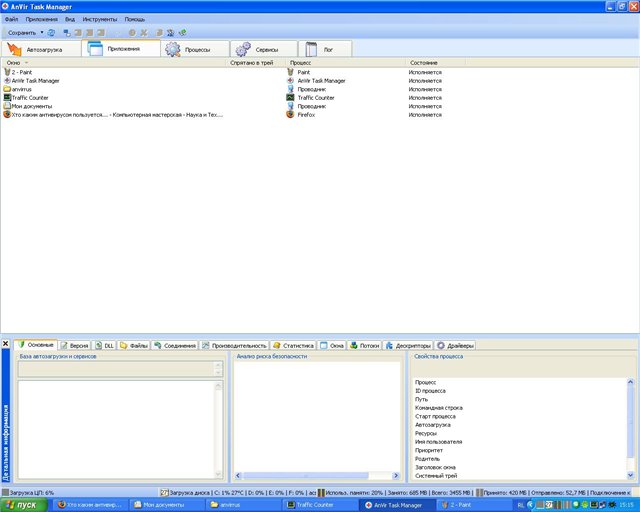This screenshot has height=512, width=640.
Task: Sort by the Окно column header
Action: pyautogui.click(x=114, y=62)
